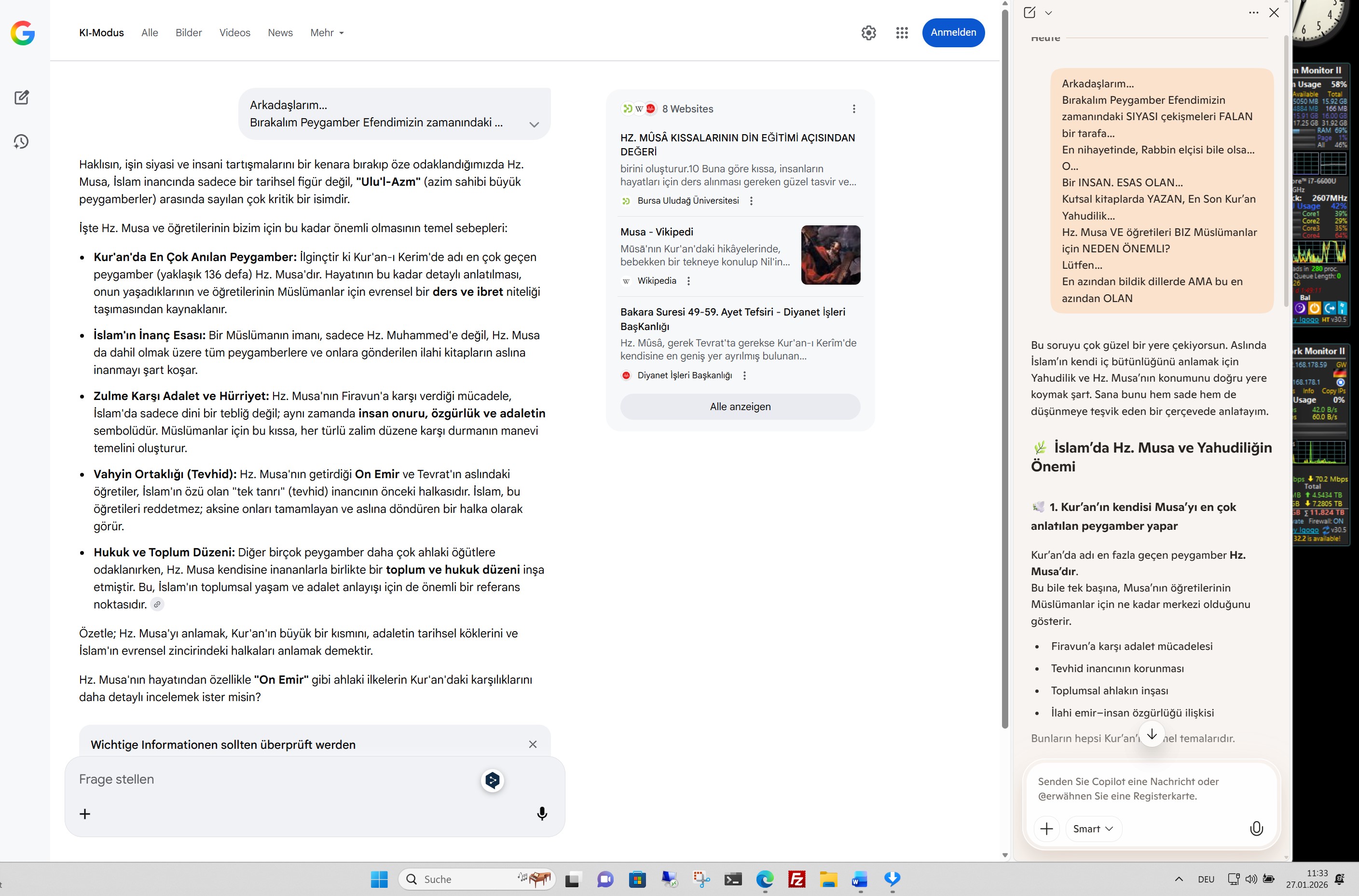Click the link icon after answer text
This screenshot has height=896, width=1359.
157,604
